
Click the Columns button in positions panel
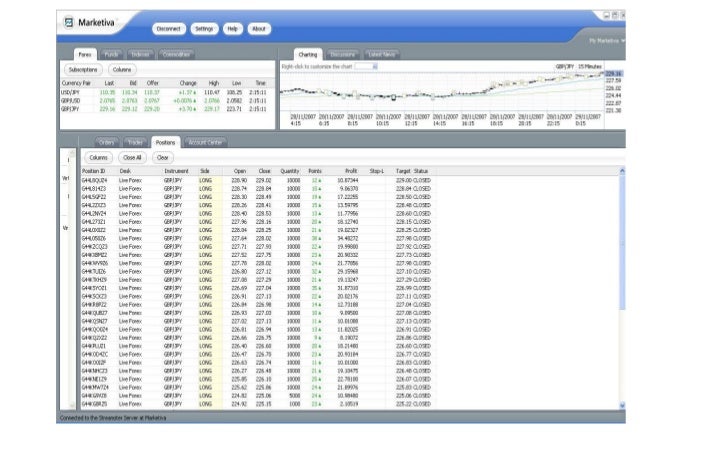(98, 158)
